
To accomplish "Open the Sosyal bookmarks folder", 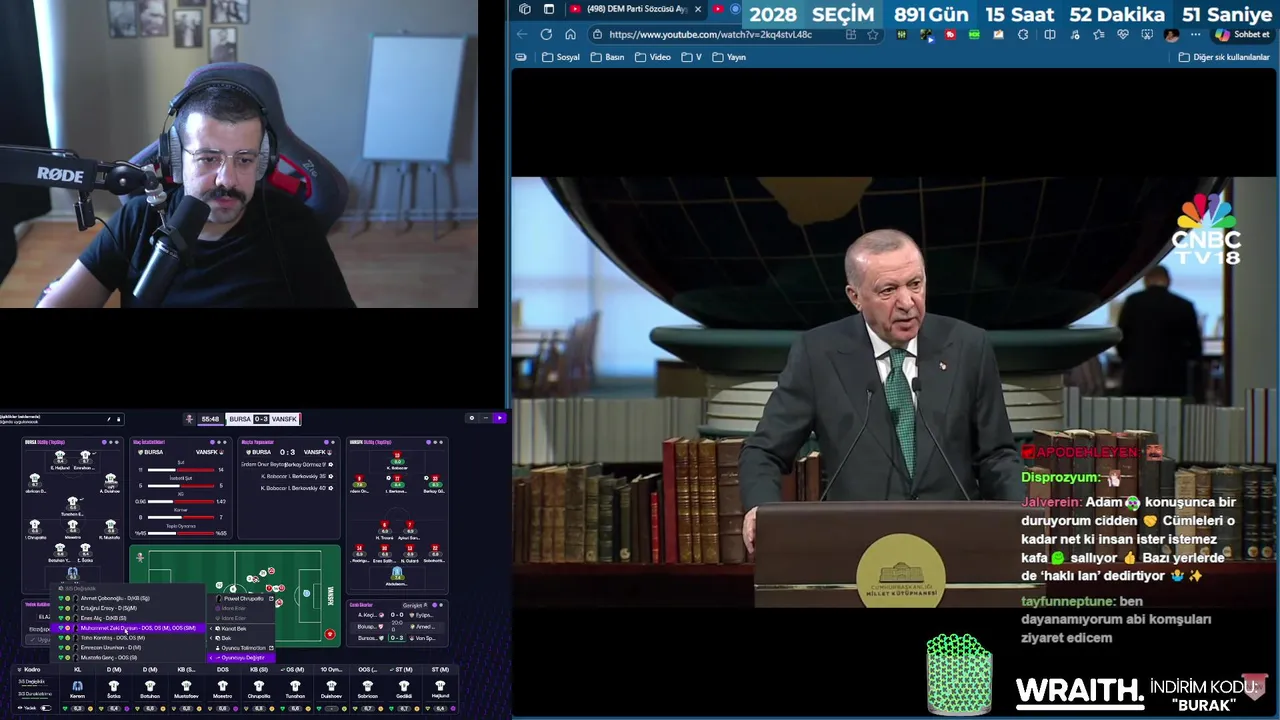I will (x=561, y=57).
